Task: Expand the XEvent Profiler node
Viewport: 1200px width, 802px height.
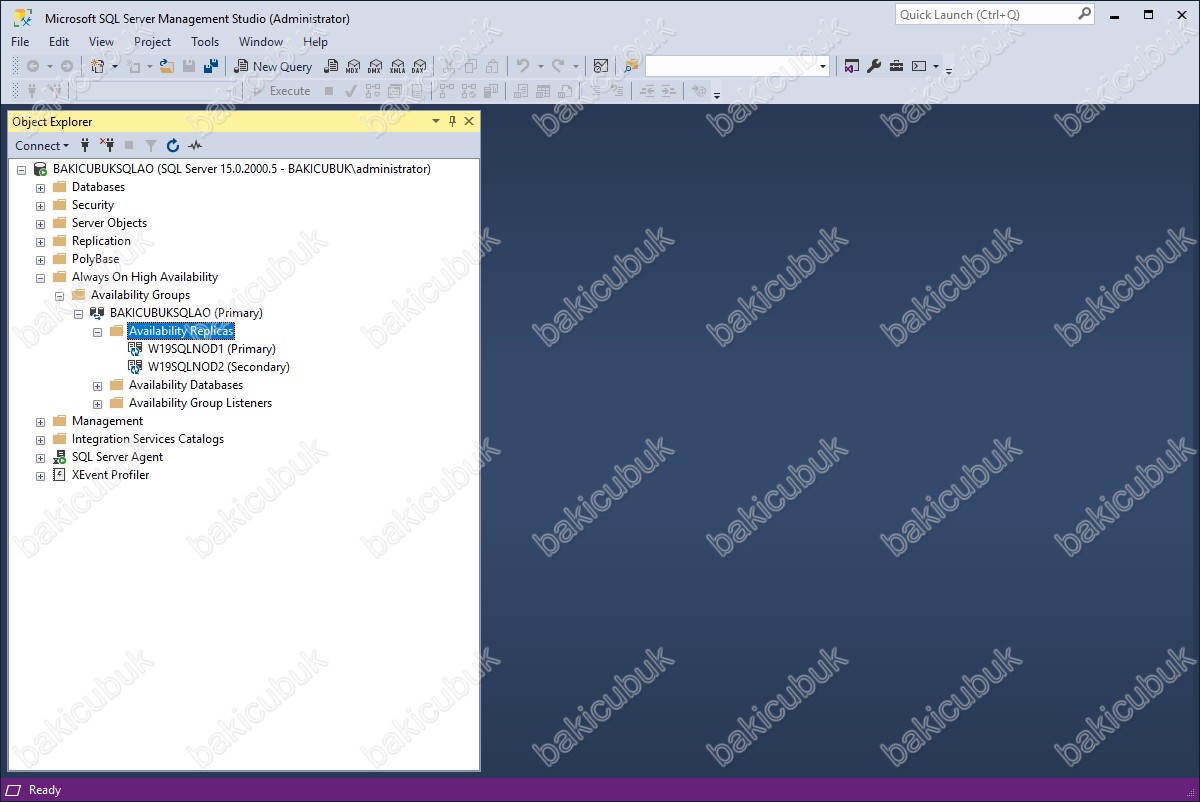Action: 41,476
